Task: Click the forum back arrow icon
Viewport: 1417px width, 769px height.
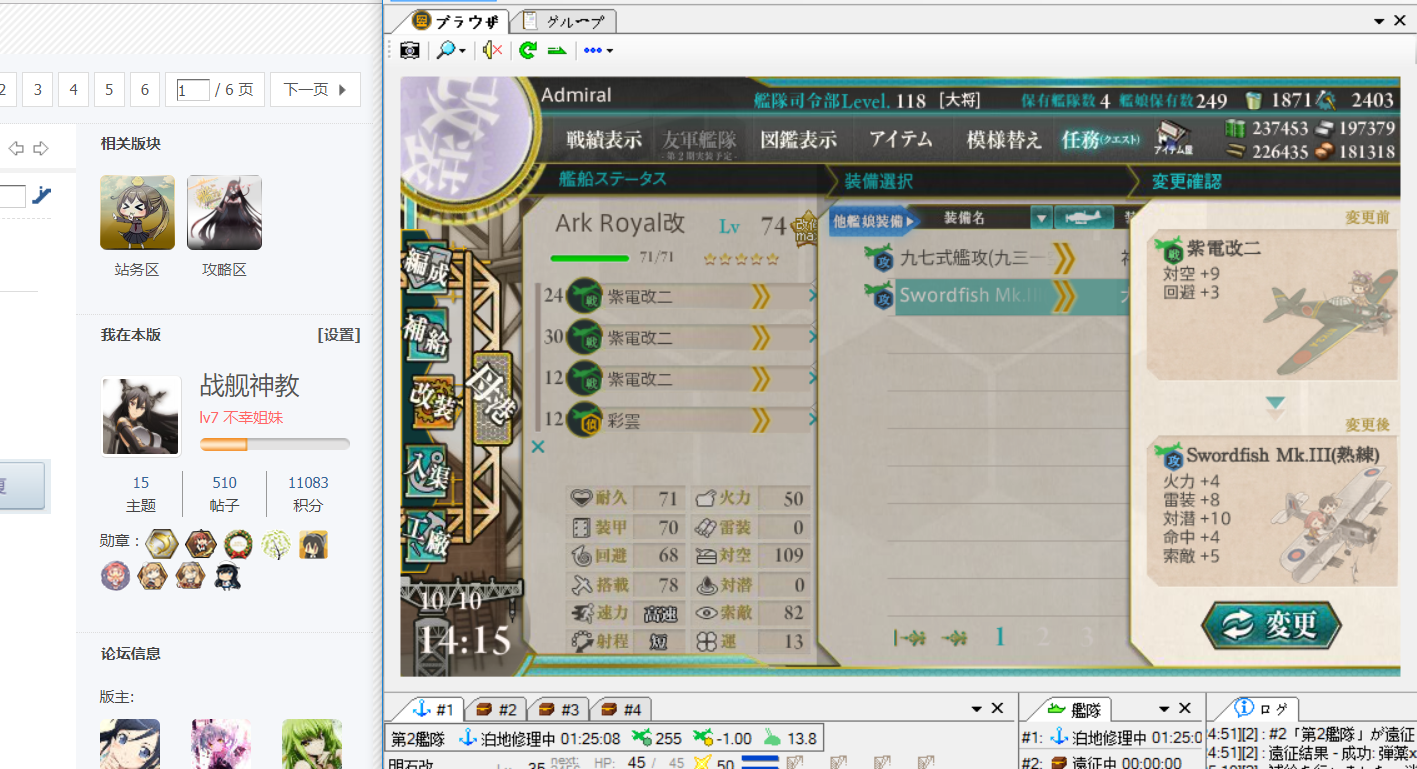Action: (16, 149)
